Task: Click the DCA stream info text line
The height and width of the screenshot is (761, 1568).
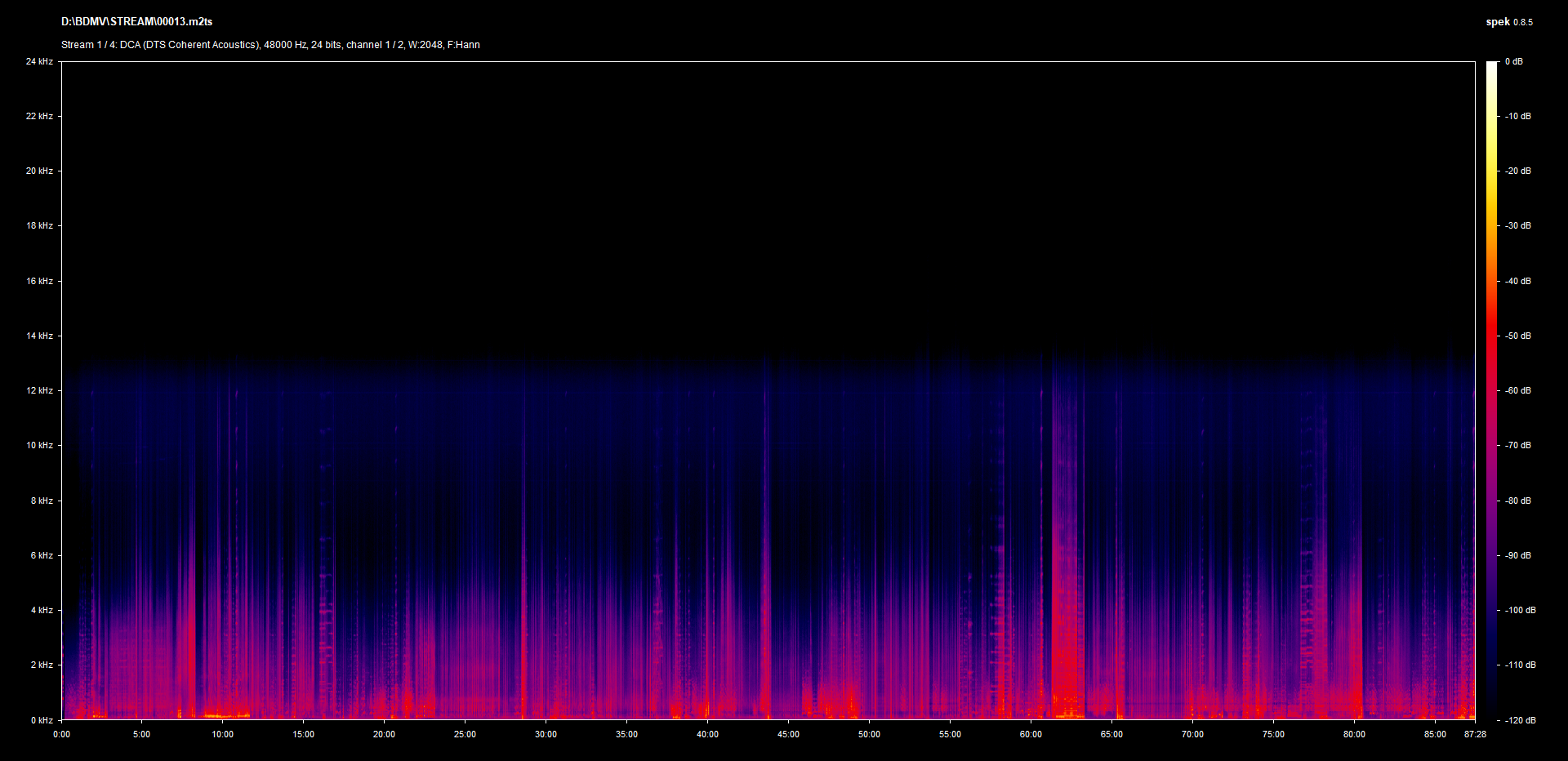Action: (270, 45)
